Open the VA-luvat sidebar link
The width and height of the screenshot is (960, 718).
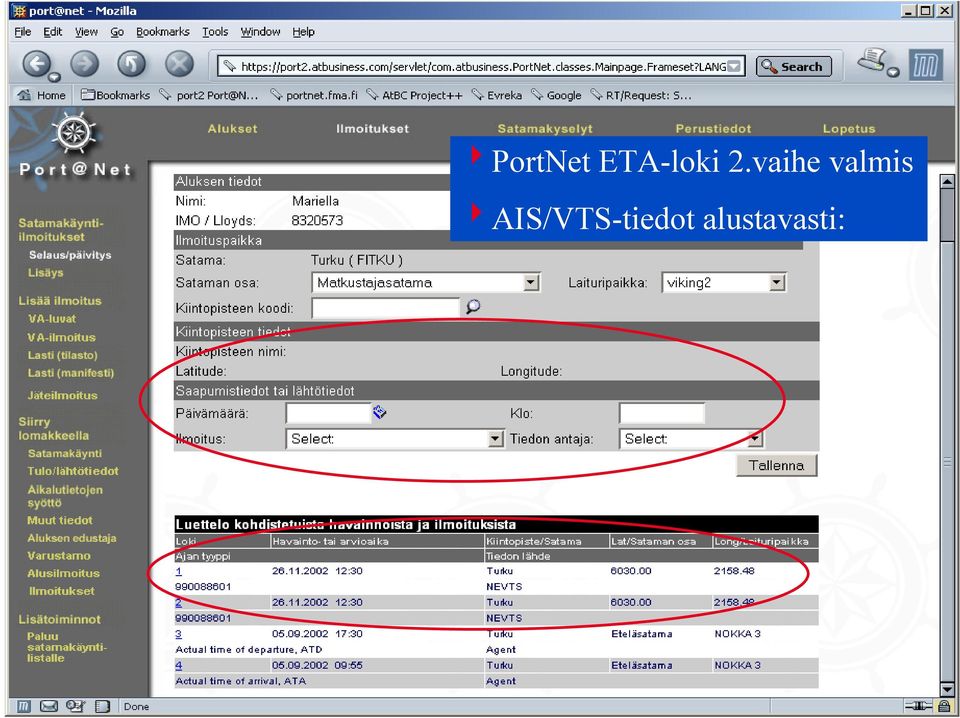52,318
